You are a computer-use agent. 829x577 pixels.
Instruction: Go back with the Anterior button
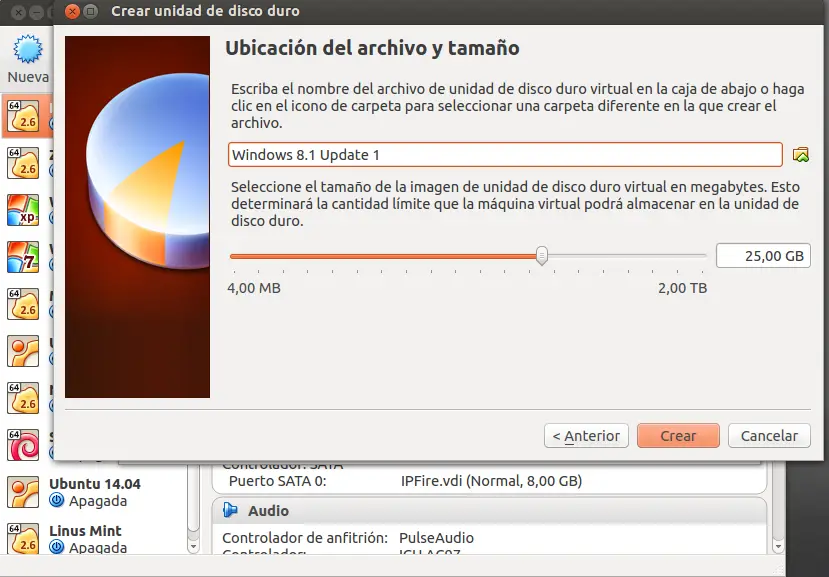pyautogui.click(x=586, y=436)
